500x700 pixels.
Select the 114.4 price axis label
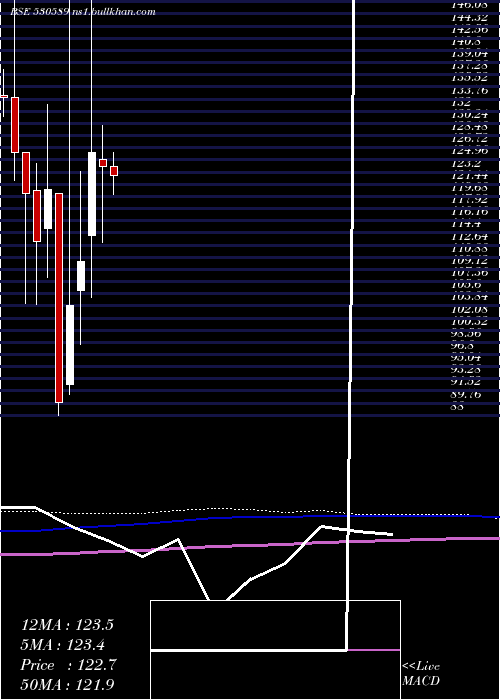point(466,224)
